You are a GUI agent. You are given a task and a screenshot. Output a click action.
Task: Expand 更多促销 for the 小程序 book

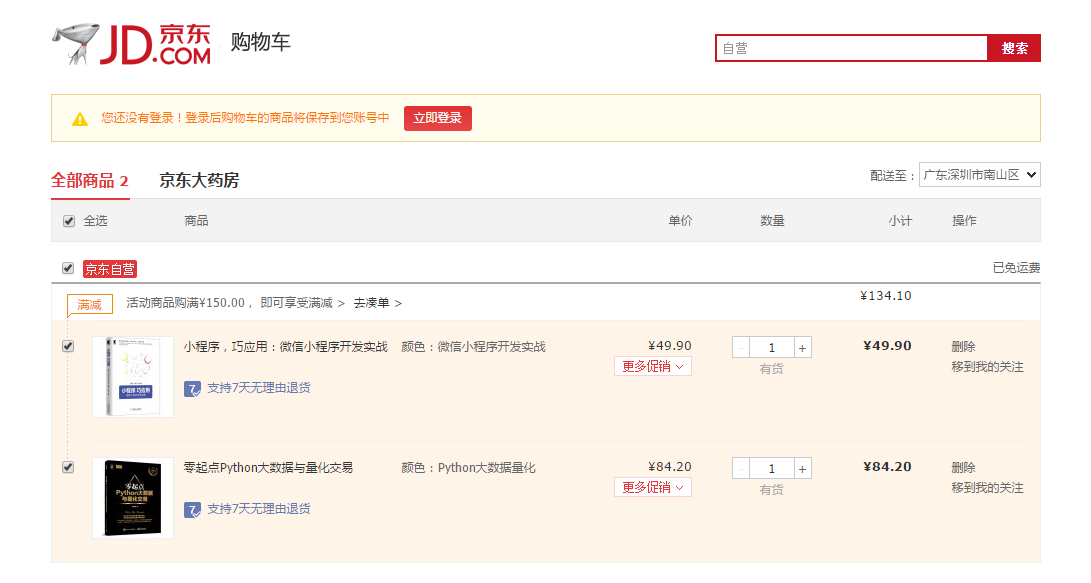652,366
